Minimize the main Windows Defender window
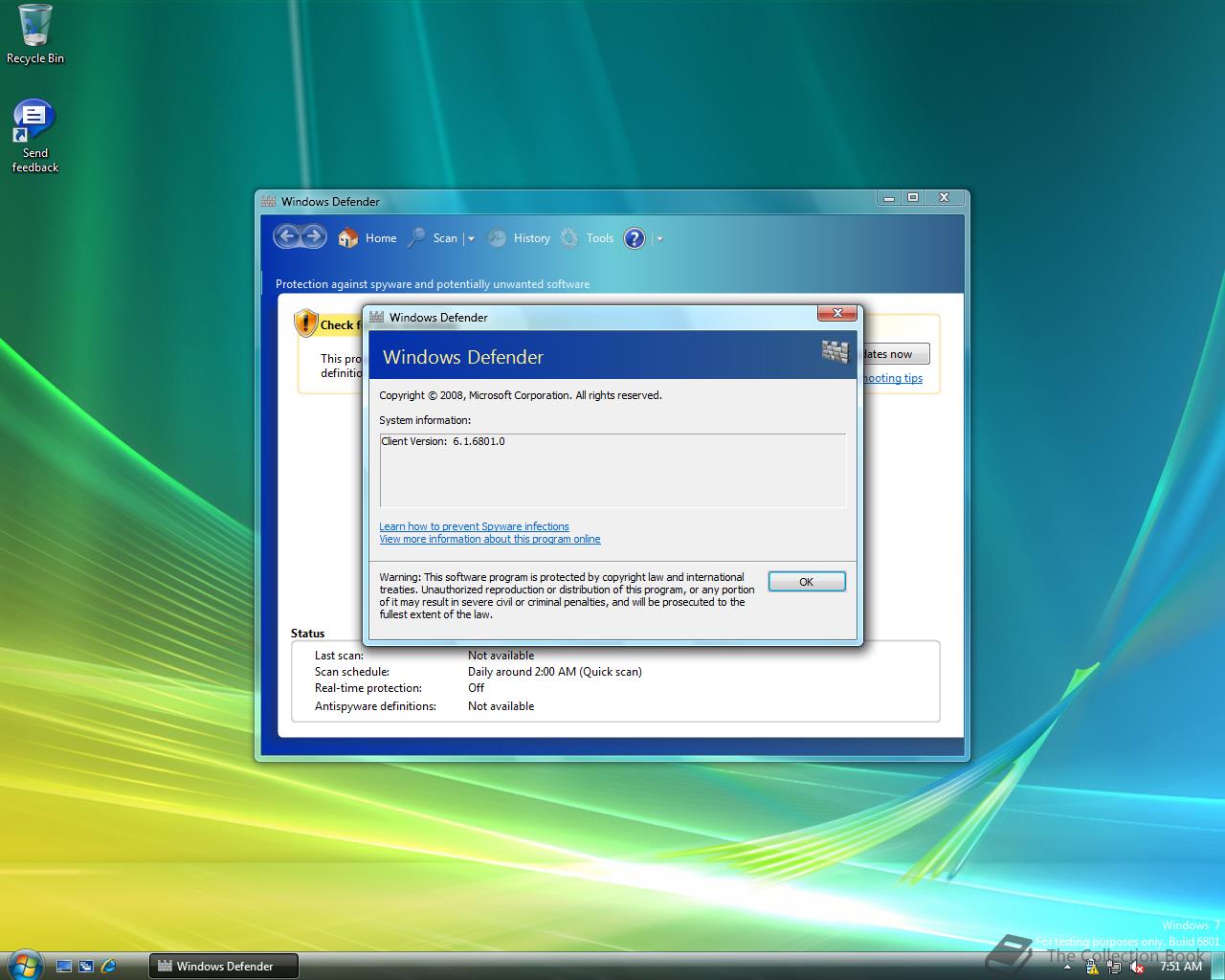 point(888,197)
